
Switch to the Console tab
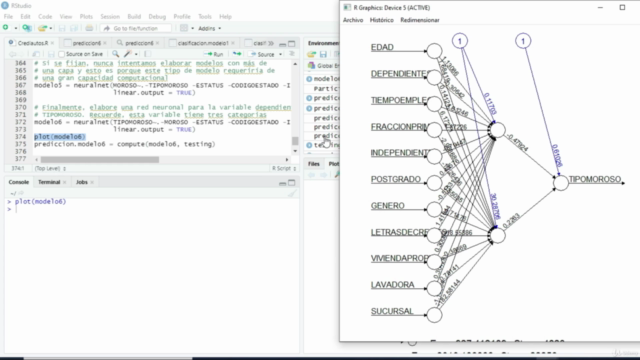[x=19, y=182]
